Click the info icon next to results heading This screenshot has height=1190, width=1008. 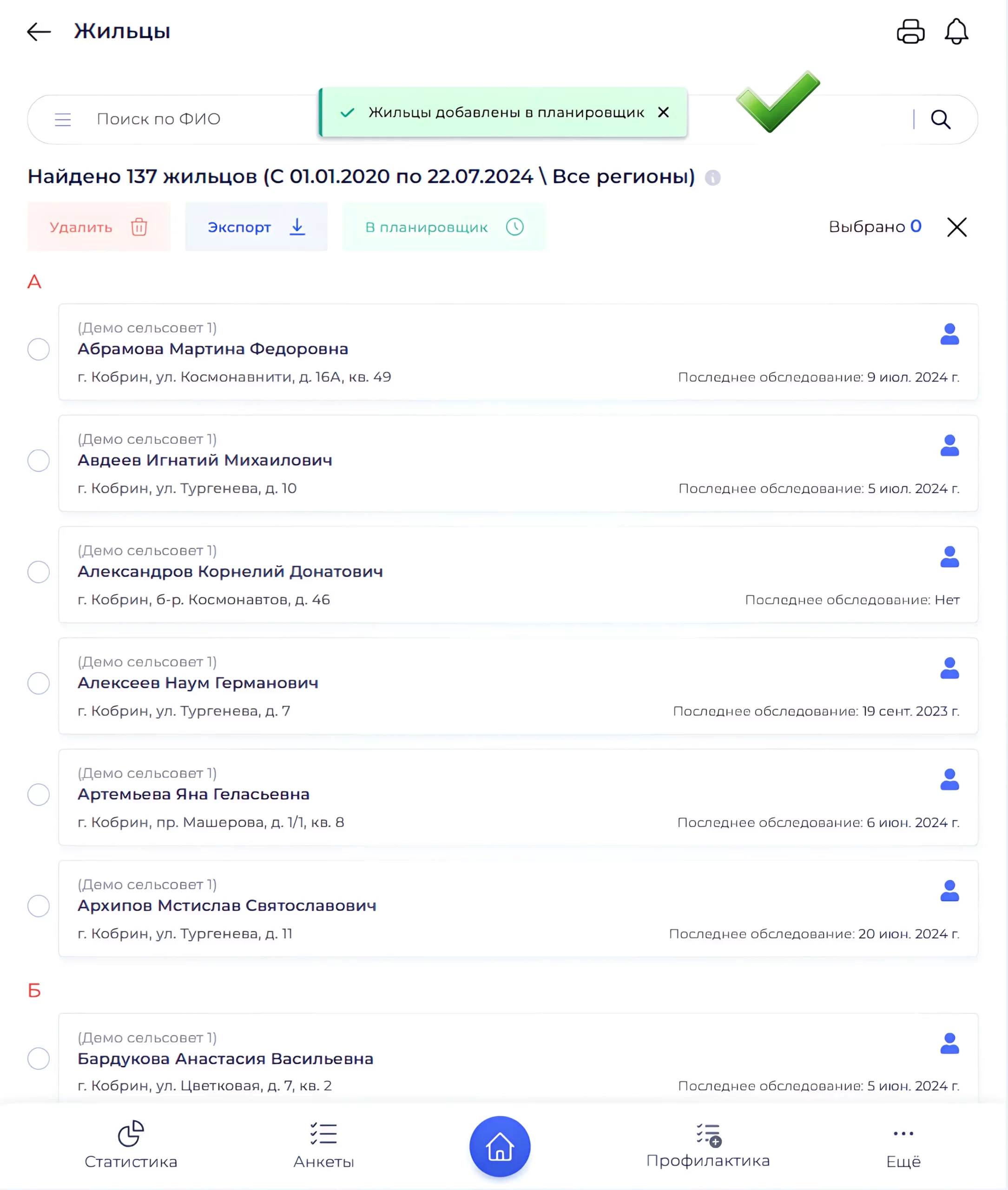(712, 178)
